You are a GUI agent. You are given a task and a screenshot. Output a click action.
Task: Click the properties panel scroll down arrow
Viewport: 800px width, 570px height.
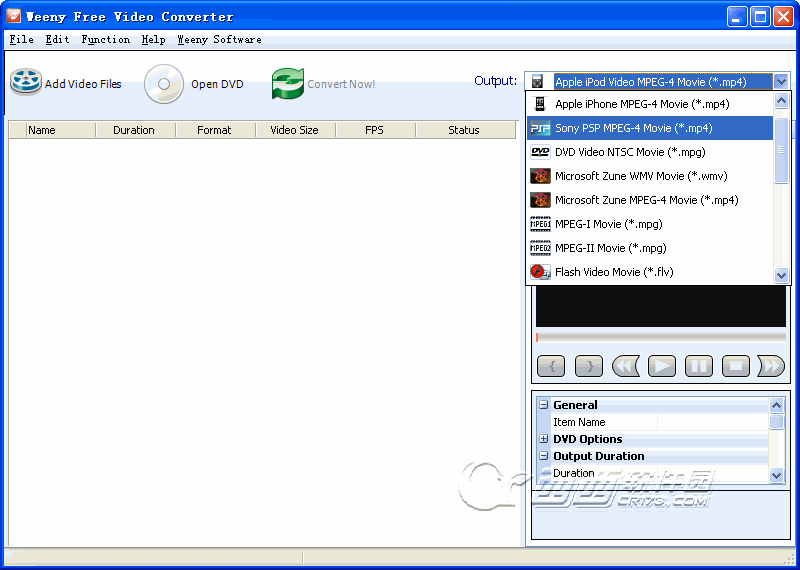point(776,475)
